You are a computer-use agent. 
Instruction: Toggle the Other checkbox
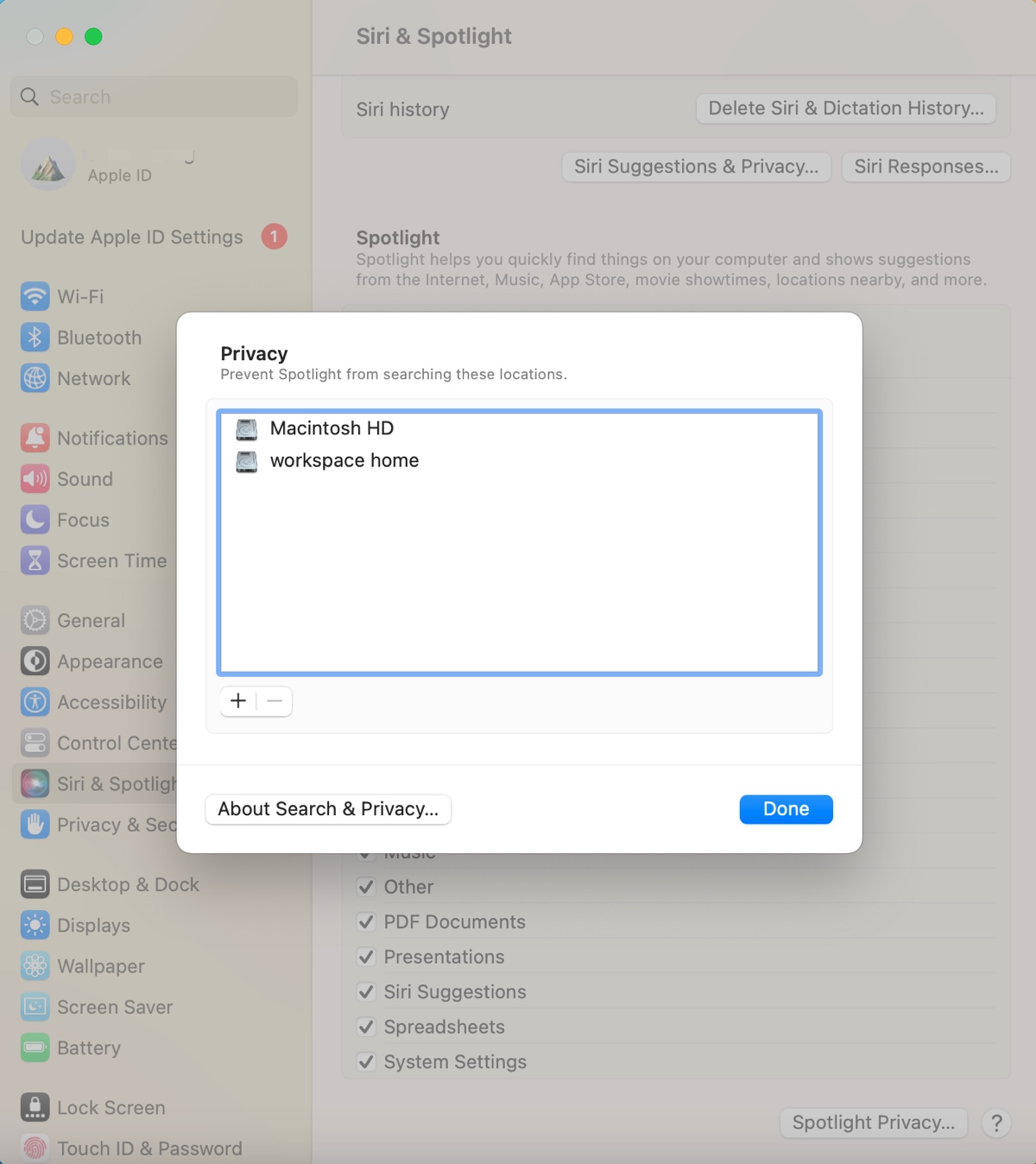coord(366,887)
